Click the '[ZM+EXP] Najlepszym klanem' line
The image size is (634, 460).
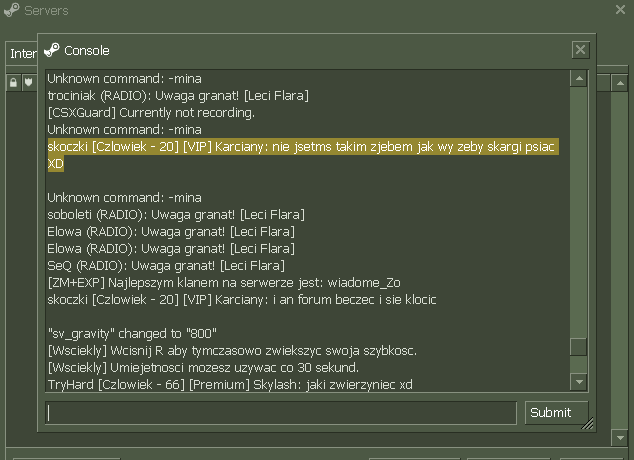224,283
